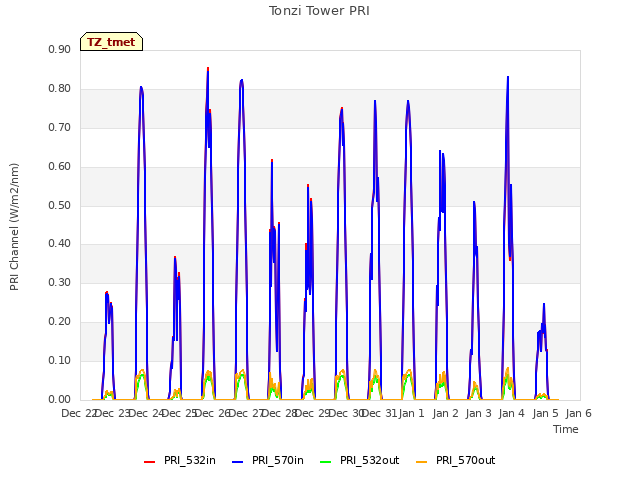Click the Jan 2 x-axis label
Screen dimensions: 640x480
pyautogui.click(x=445, y=413)
